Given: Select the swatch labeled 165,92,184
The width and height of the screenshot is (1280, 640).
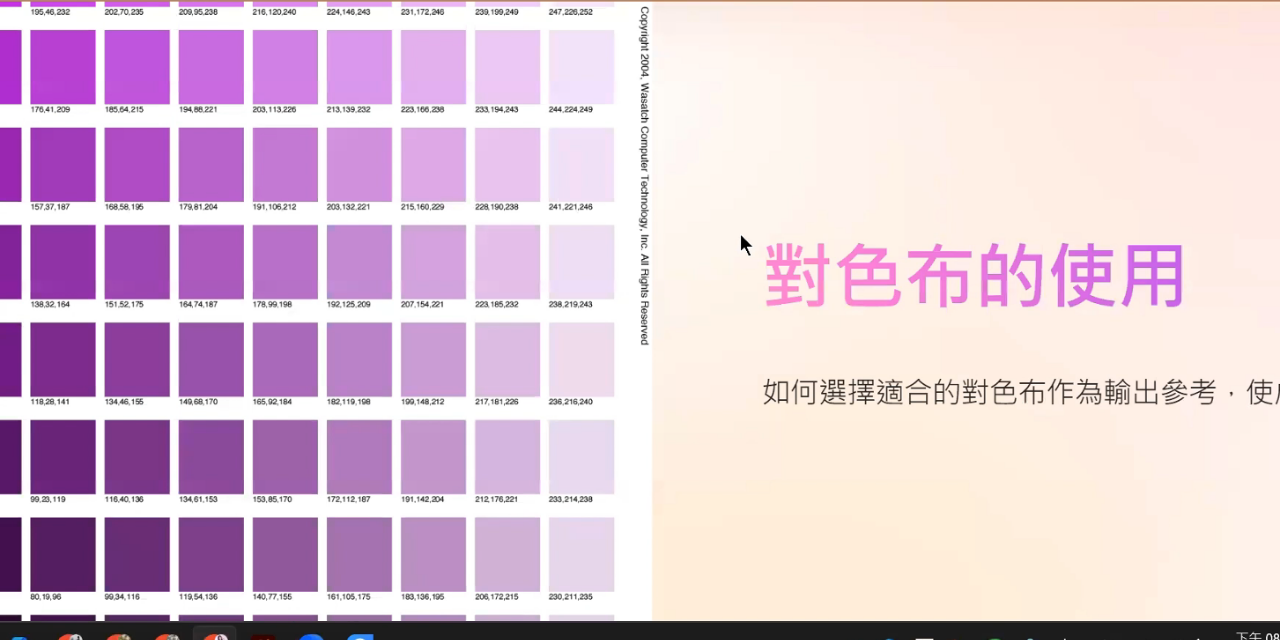Looking at the screenshot, I should 285,359.
